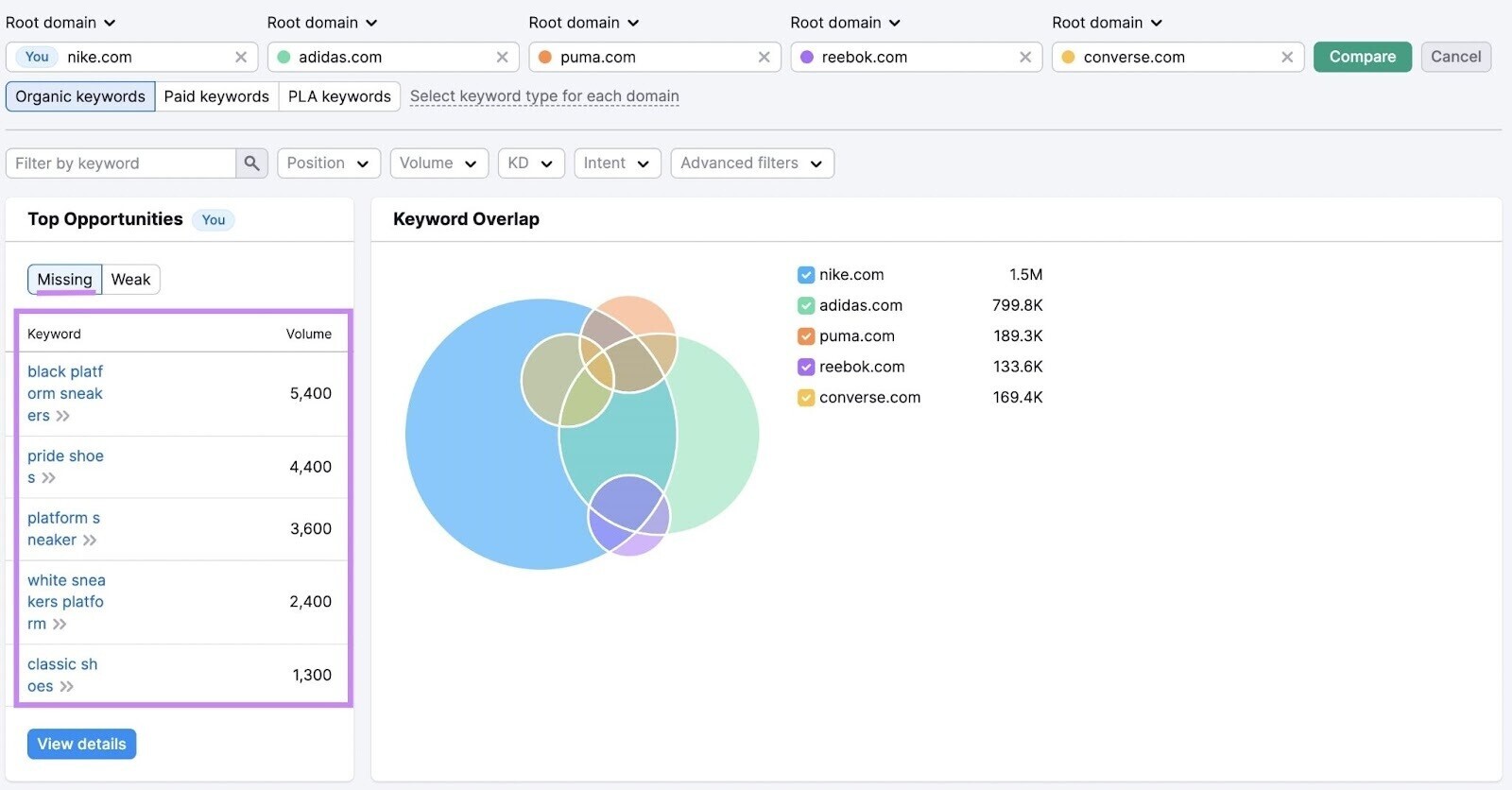The width and height of the screenshot is (1512, 790).
Task: Click the double chevron next to platform sneaker
Action: 90,541
